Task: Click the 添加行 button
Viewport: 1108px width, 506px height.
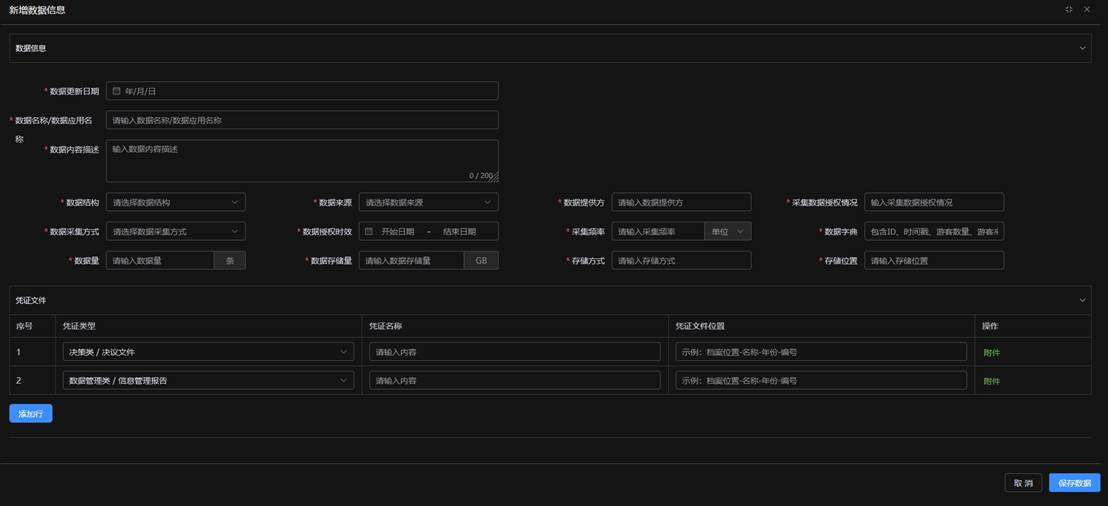Action: pyautogui.click(x=31, y=413)
